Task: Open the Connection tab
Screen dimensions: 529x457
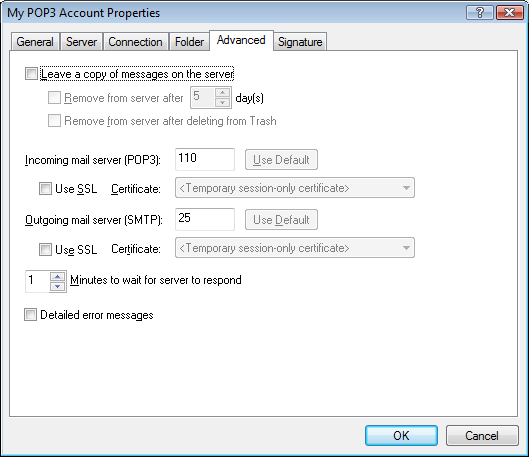Action: [135, 42]
